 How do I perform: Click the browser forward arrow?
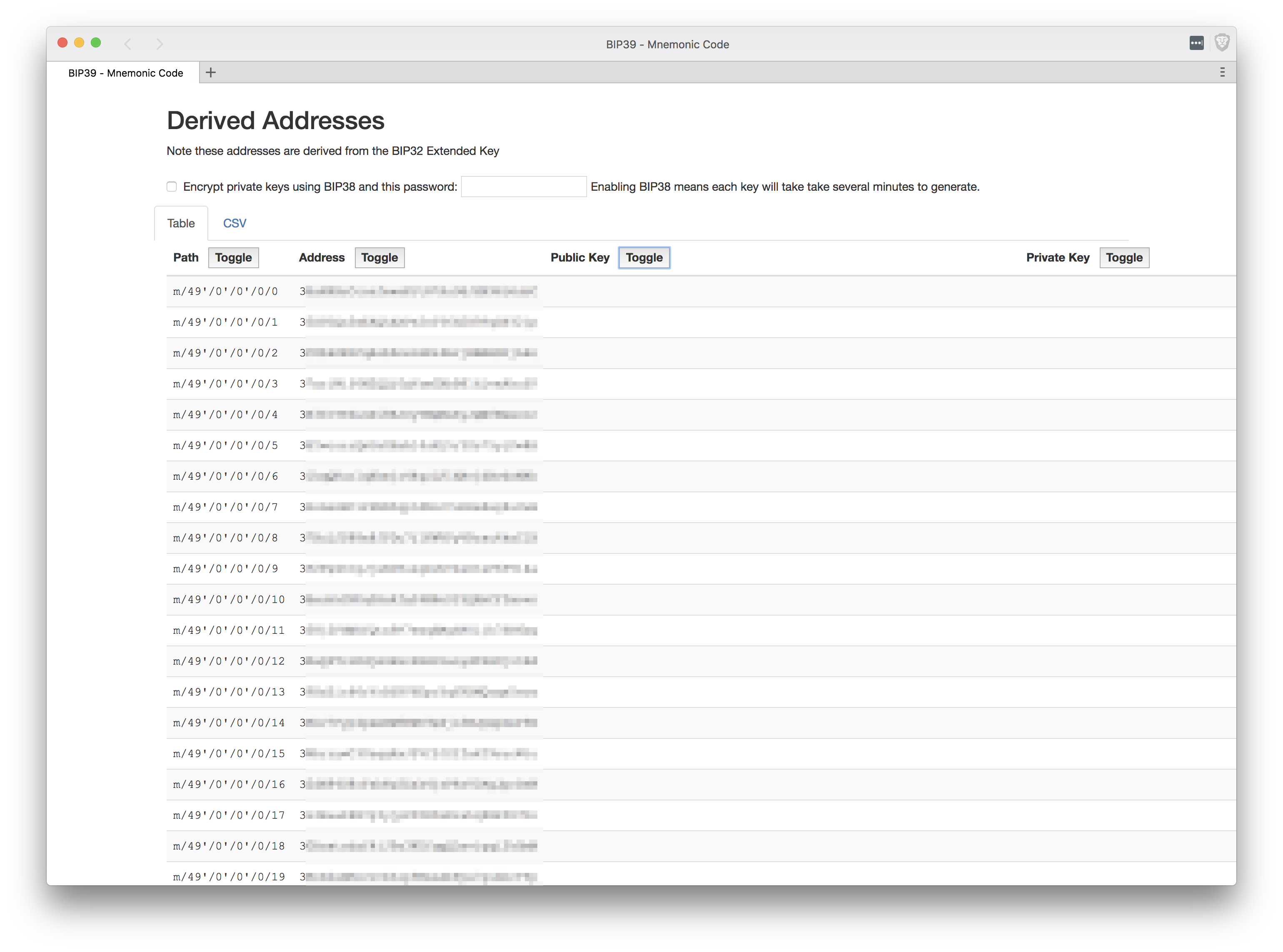click(160, 44)
